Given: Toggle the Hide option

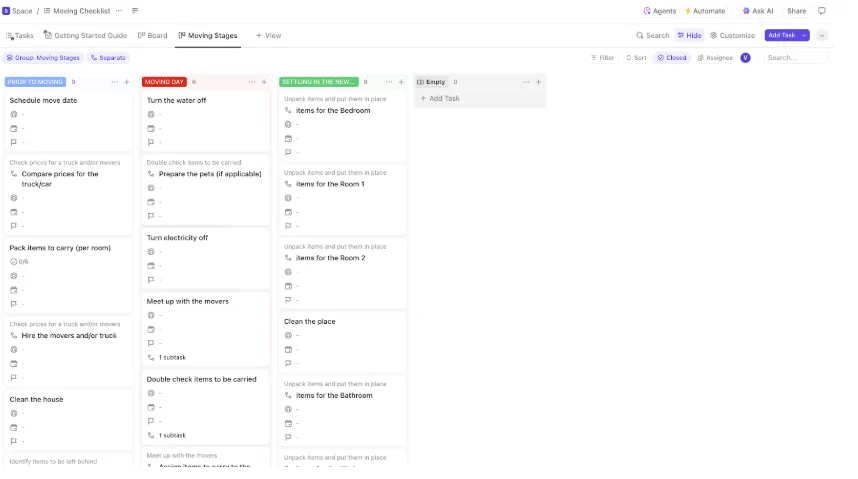Looking at the screenshot, I should 689,36.
